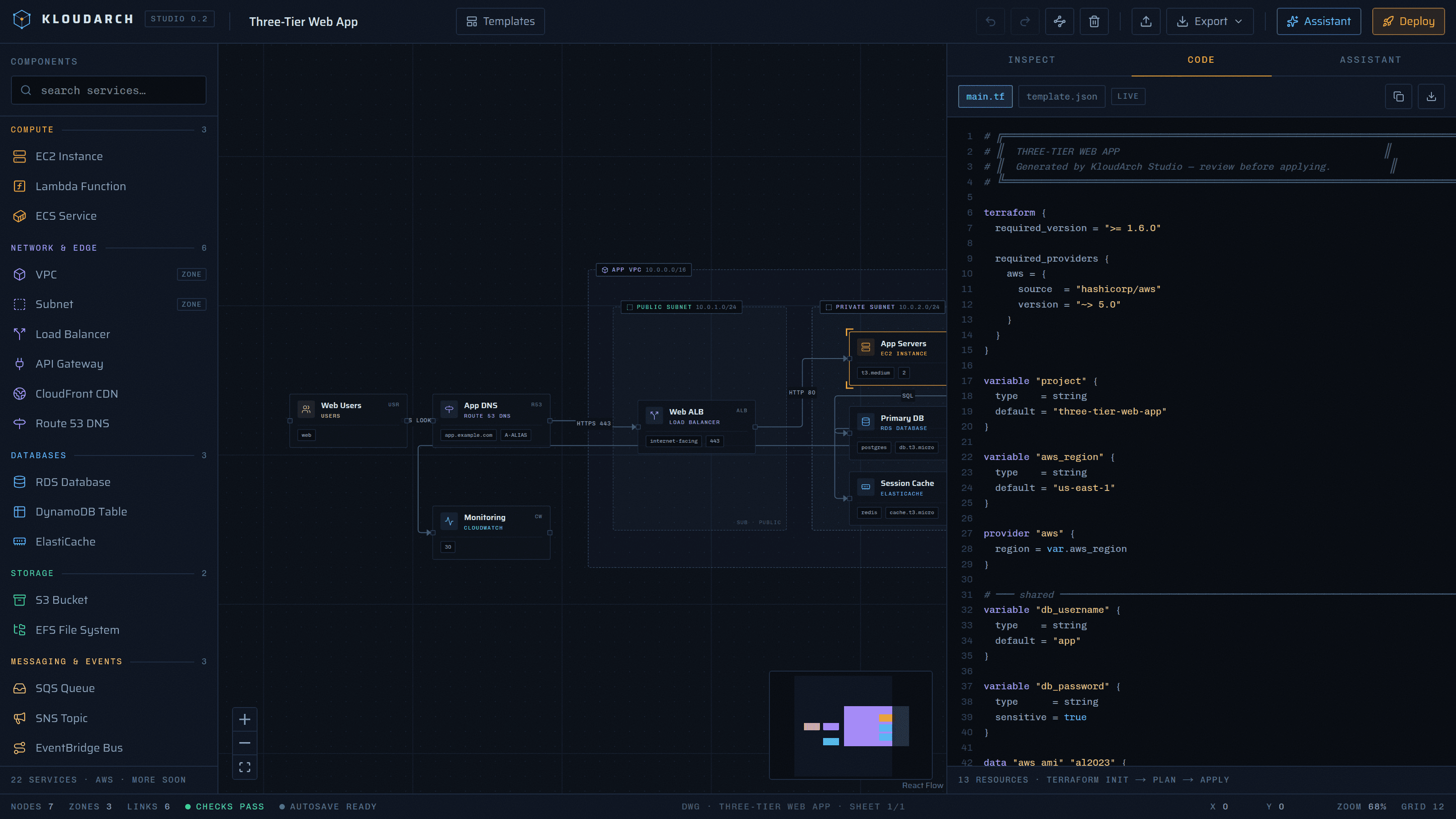The height and width of the screenshot is (819, 1456).
Task: Select the ElastiCache component
Action: tap(109, 542)
